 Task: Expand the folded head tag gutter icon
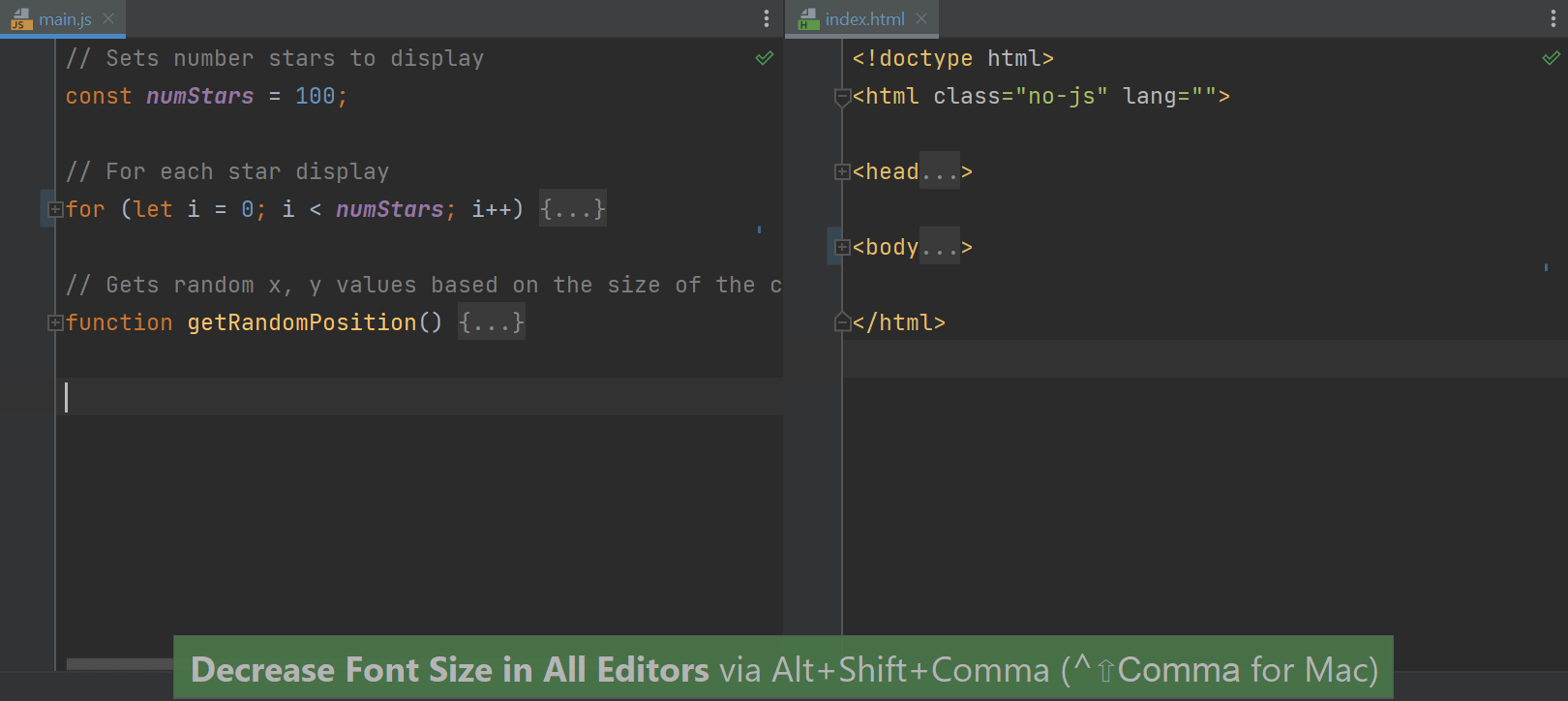tap(842, 171)
